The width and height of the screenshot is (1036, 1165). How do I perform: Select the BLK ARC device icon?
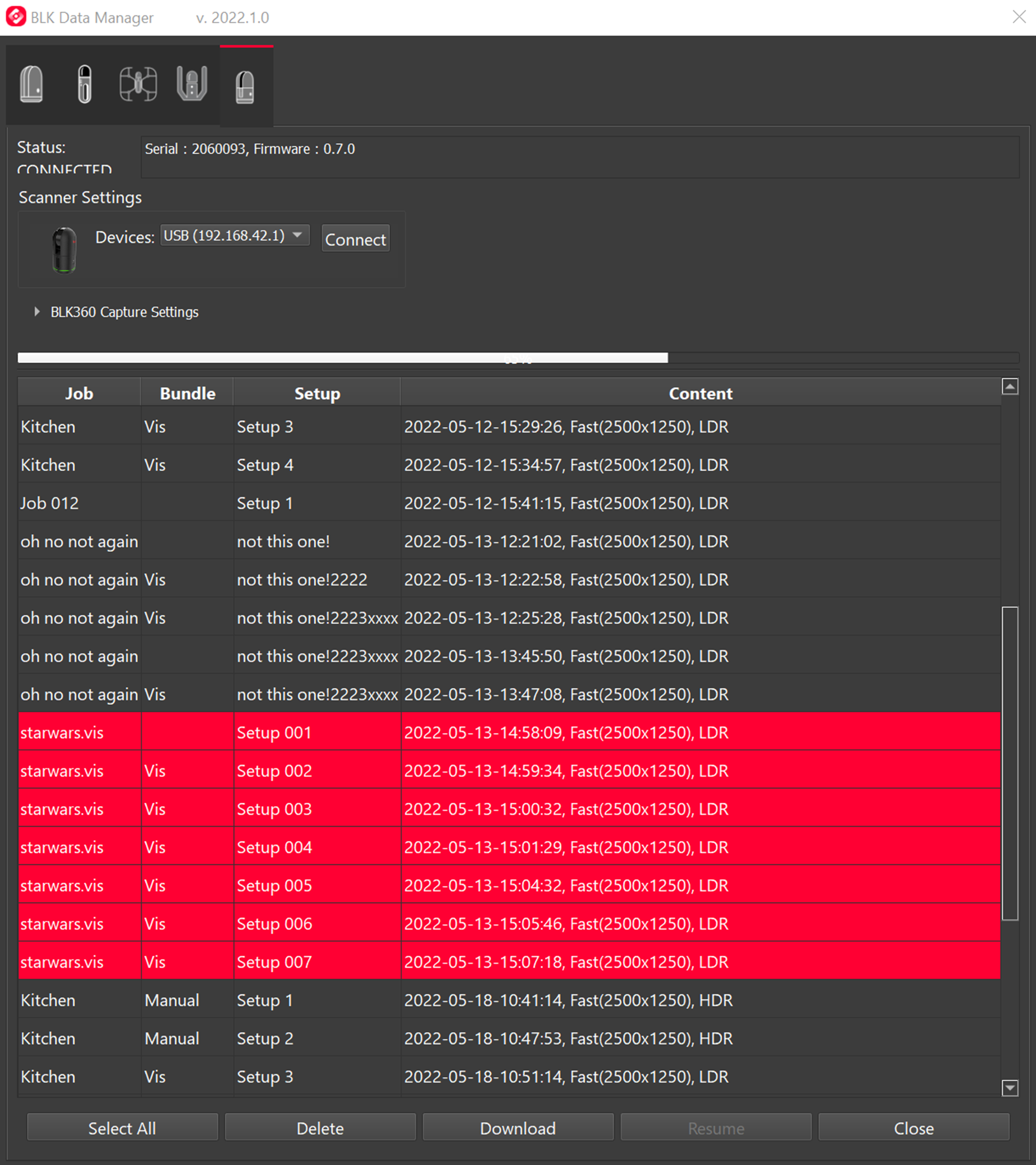pos(191,84)
